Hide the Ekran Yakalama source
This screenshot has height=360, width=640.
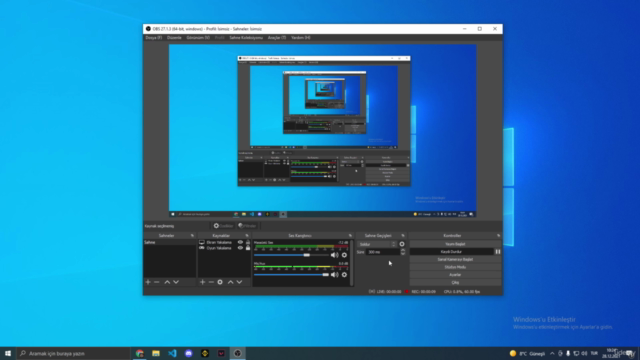point(240,242)
